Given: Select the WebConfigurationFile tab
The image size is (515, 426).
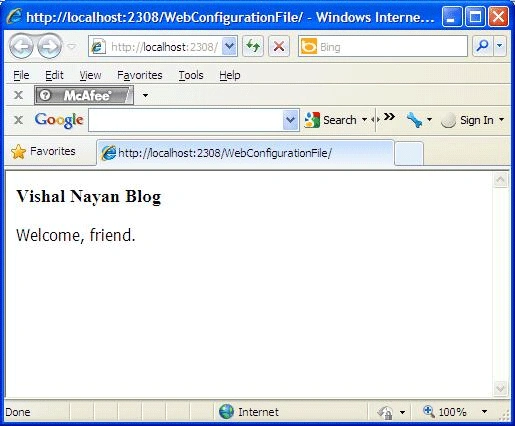Looking at the screenshot, I should [x=245, y=153].
